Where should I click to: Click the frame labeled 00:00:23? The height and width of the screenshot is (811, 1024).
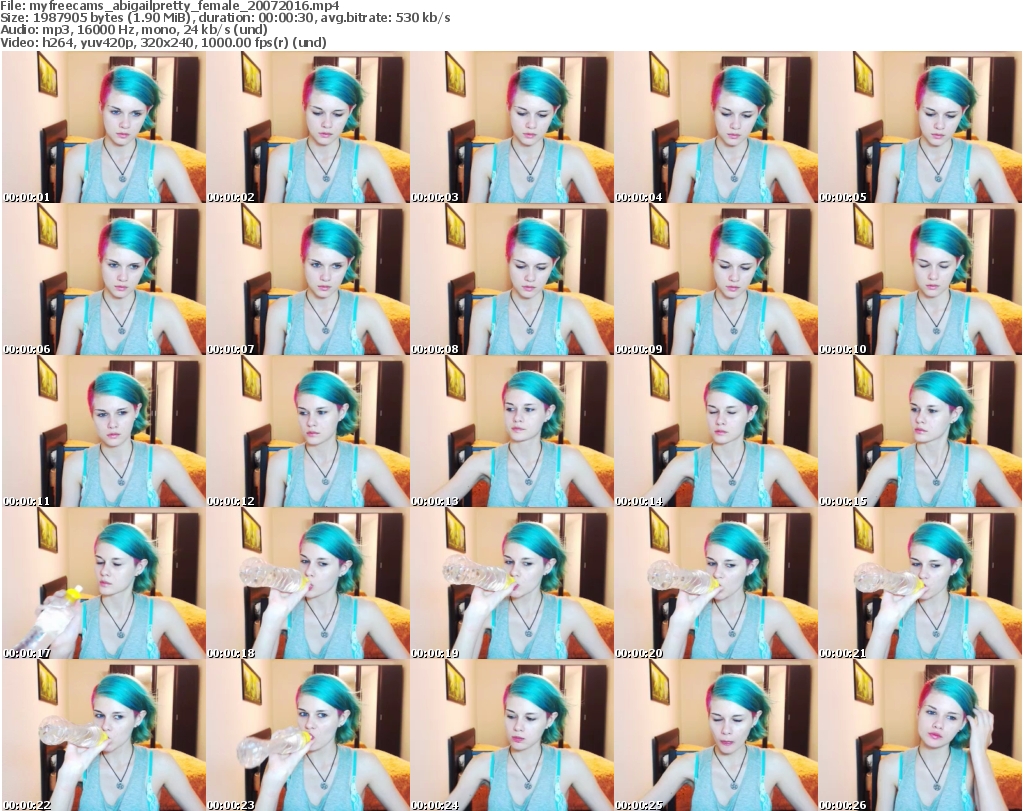click(308, 735)
